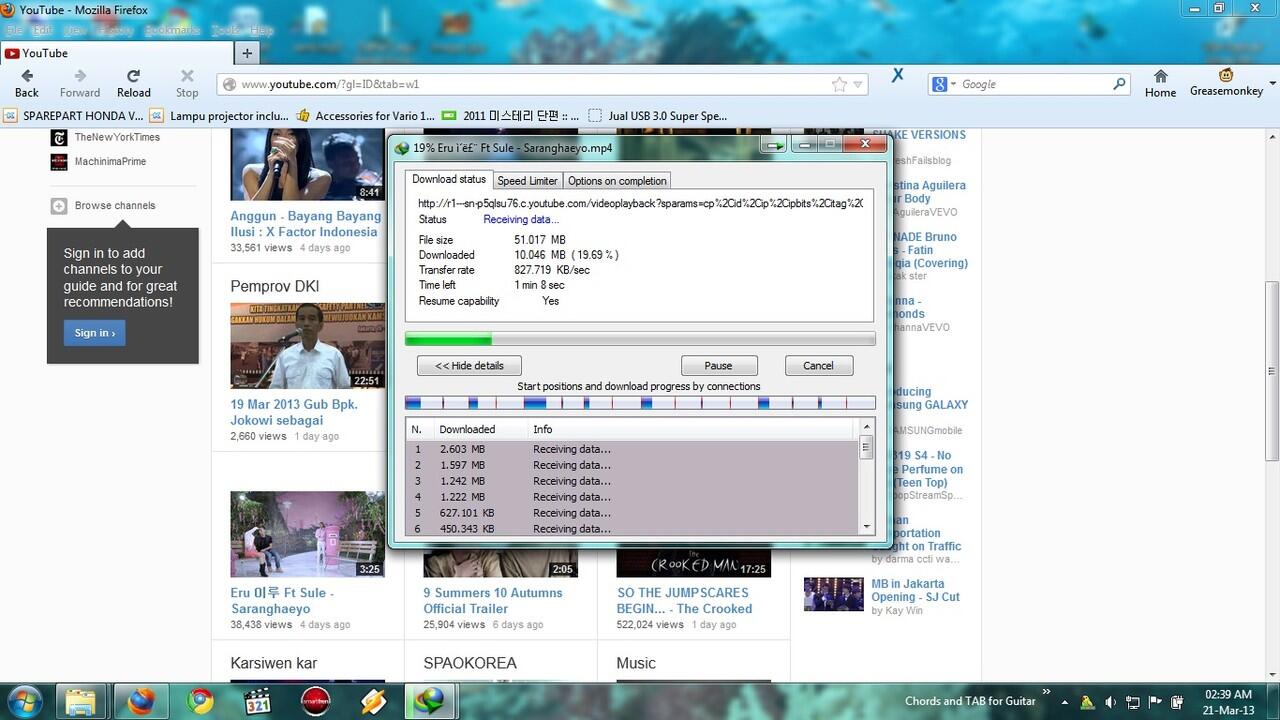Open Browse channels link

tap(115, 205)
